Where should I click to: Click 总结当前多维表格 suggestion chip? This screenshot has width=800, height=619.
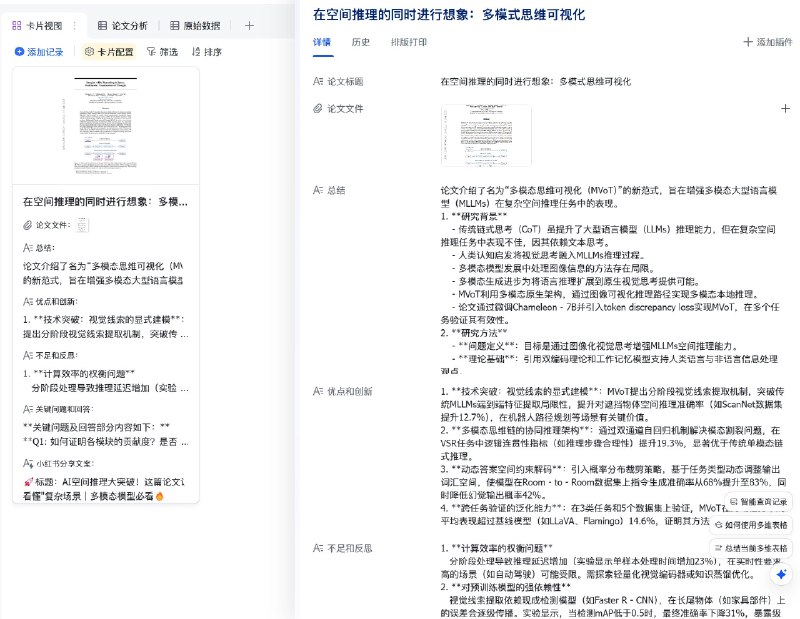pos(751,548)
